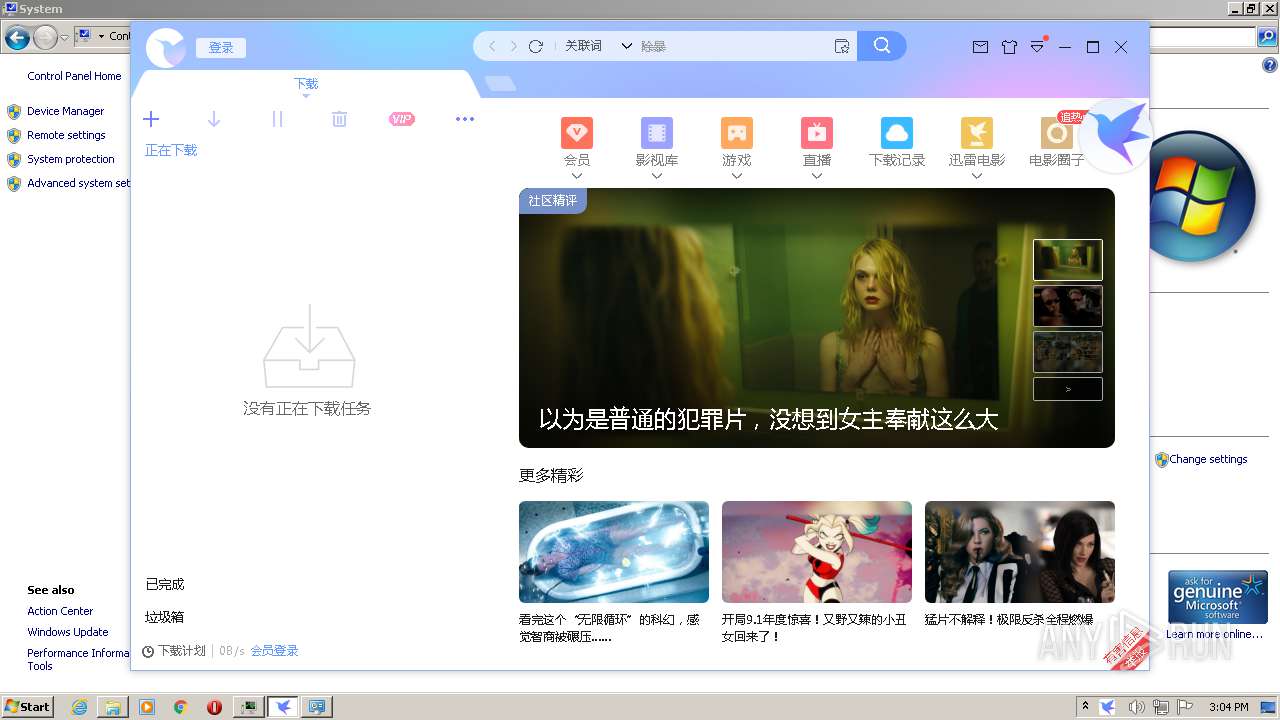This screenshot has height=720, width=1280.
Task: Open the new tab button
Action: click(500, 84)
